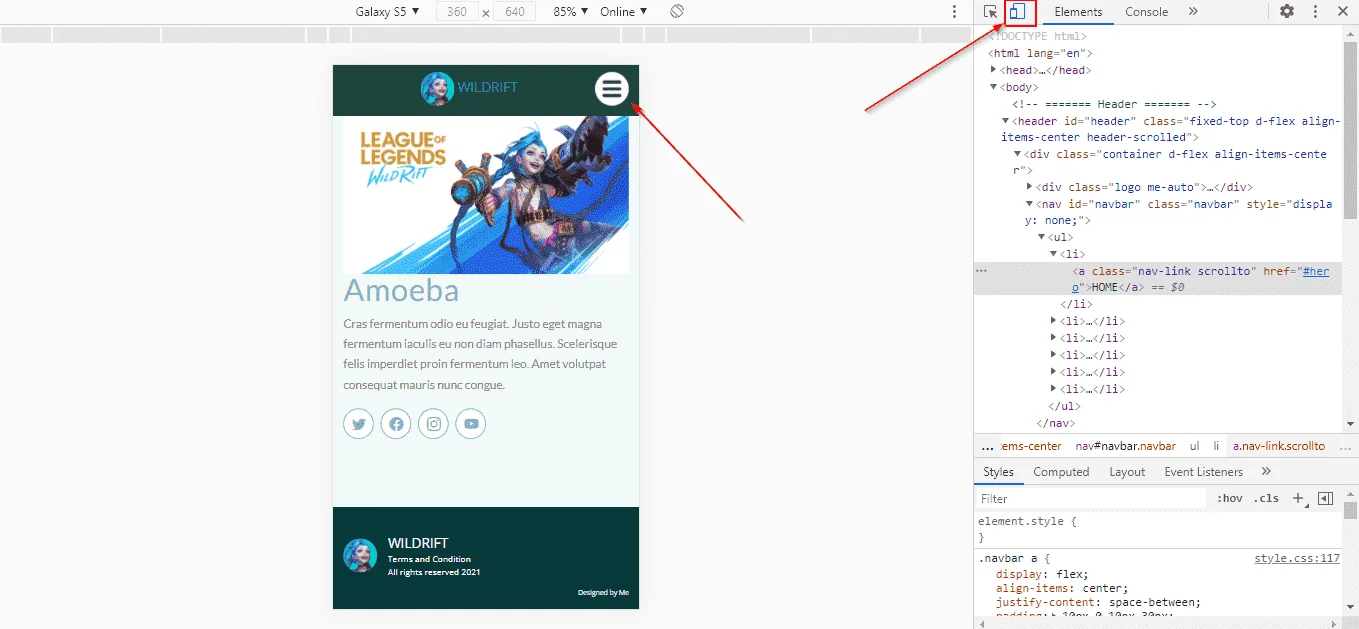
Task: Click the footer avatar logo image
Action: click(360, 555)
